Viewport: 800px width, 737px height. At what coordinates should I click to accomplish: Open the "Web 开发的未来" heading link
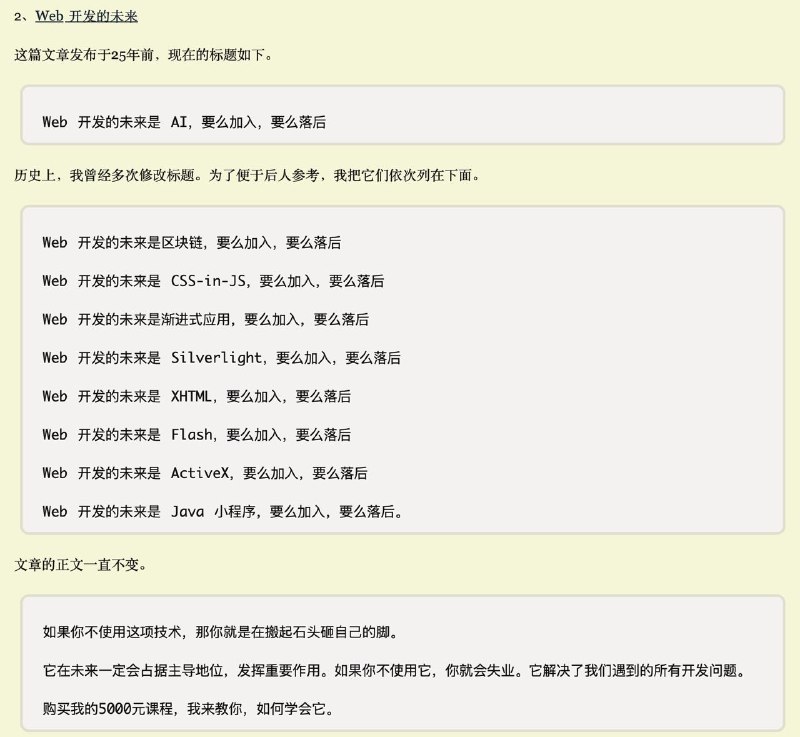[x=86, y=16]
